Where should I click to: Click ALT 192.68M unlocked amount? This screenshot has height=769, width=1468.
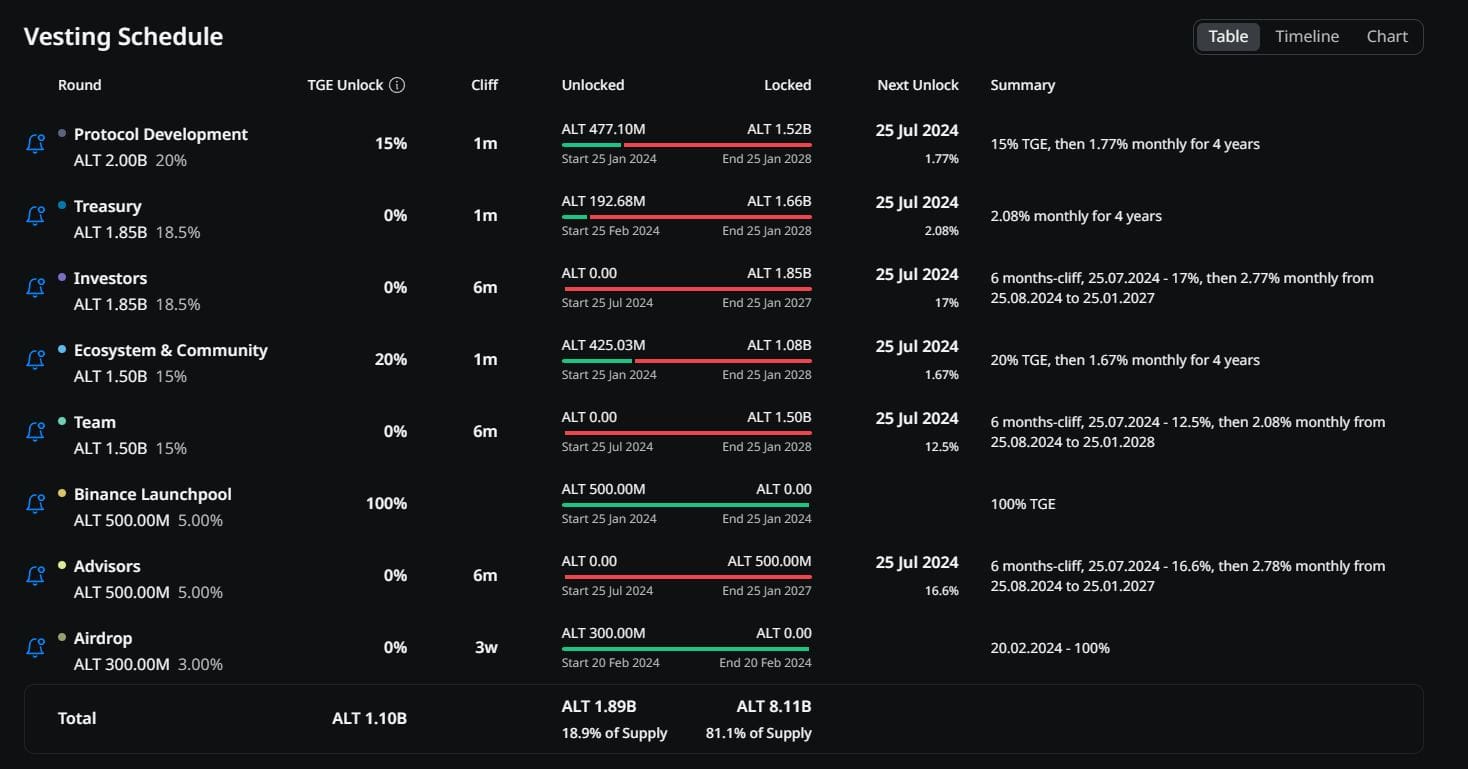click(604, 201)
